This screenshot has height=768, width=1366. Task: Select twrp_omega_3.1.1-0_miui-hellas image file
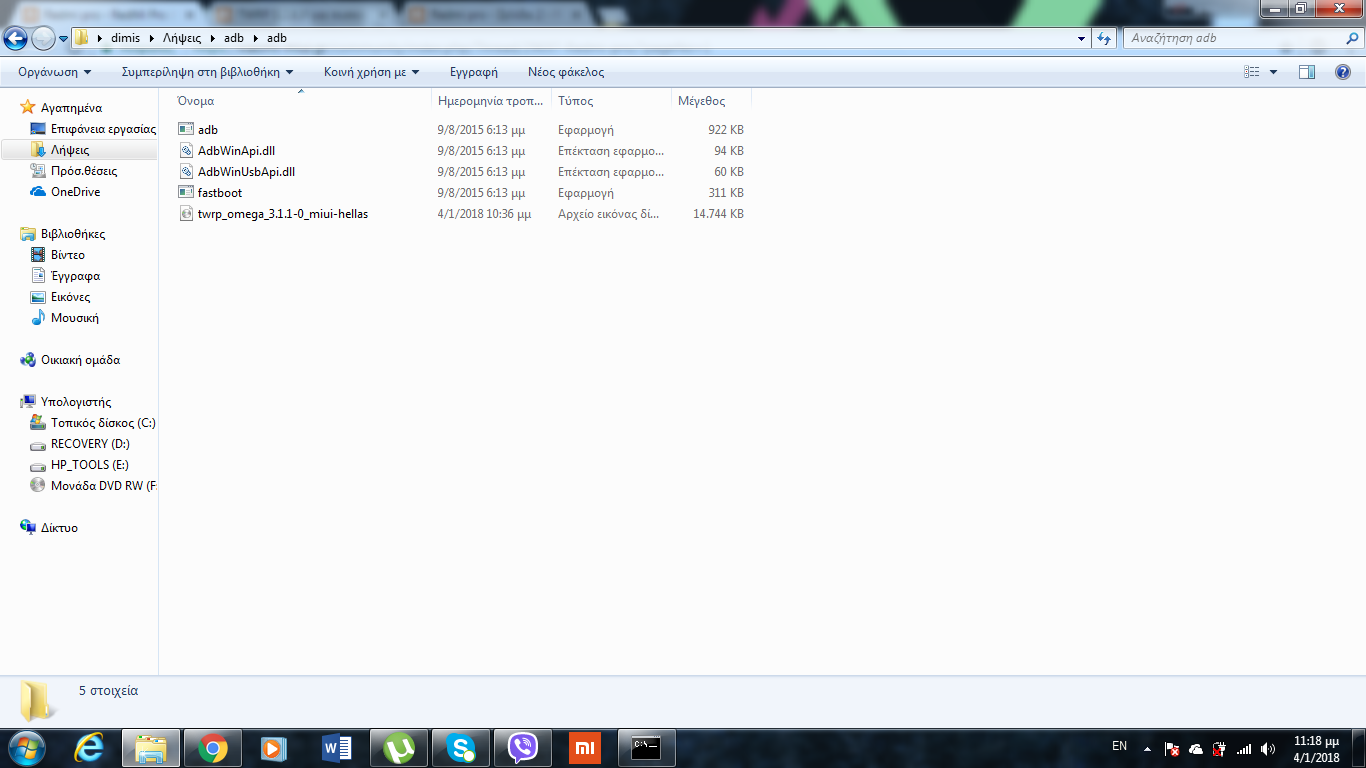(x=283, y=214)
